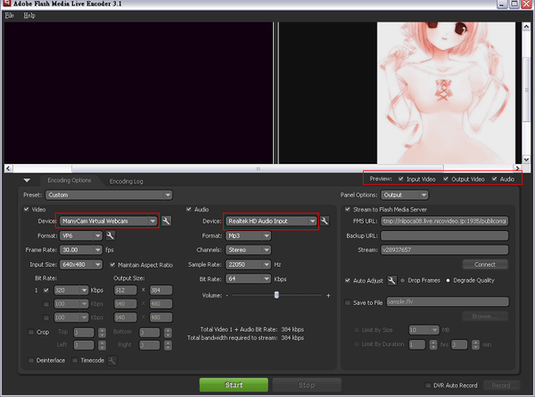Click the preview scrollbar left arrow

[x=9, y=168]
